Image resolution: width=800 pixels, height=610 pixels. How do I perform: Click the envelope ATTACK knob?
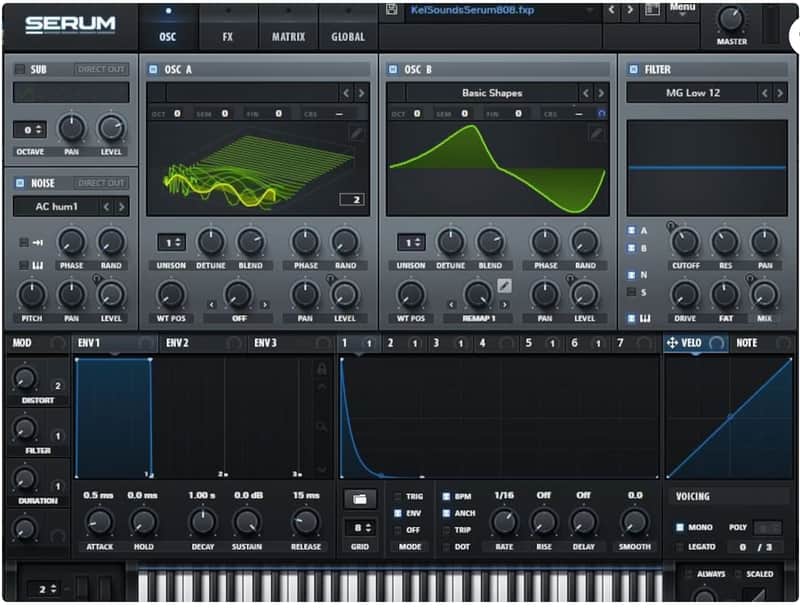99,522
